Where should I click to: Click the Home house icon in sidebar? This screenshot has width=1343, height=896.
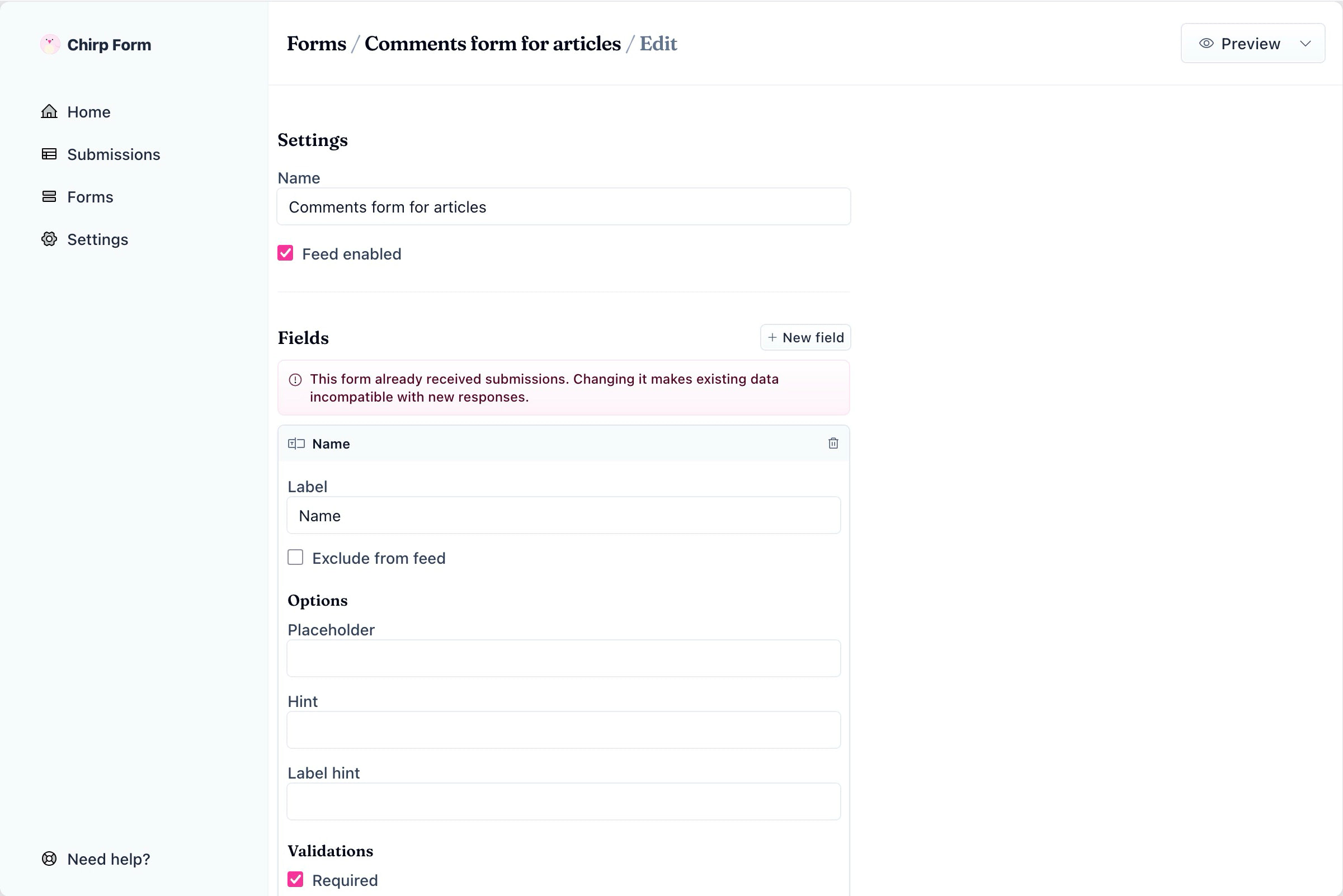click(x=49, y=111)
